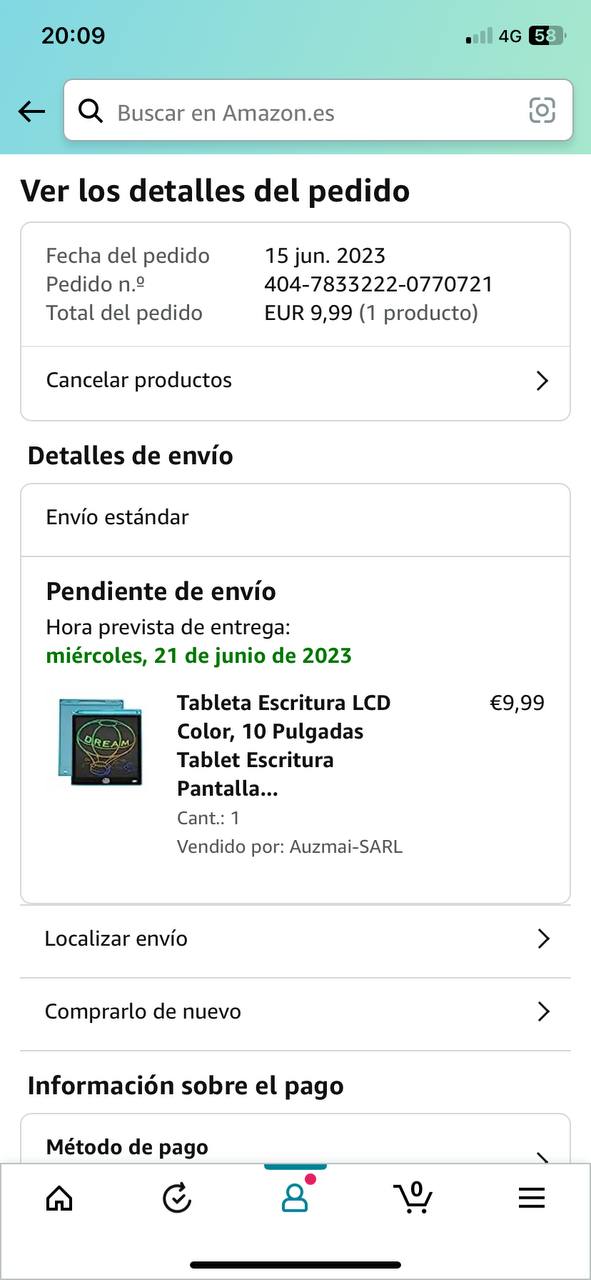Focus the Buscar en Amazon.es field
591x1280 pixels.
point(318,110)
